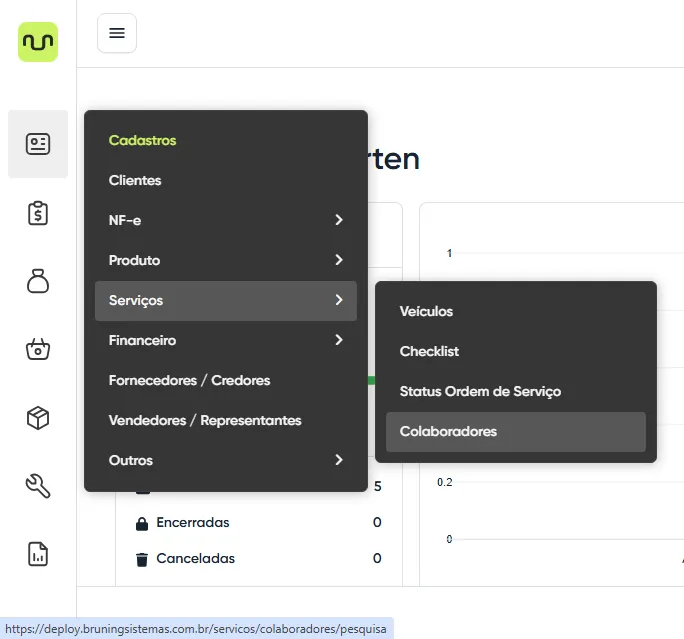Open Fornecedores / Credores menu item
This screenshot has height=639, width=684.
click(x=189, y=380)
